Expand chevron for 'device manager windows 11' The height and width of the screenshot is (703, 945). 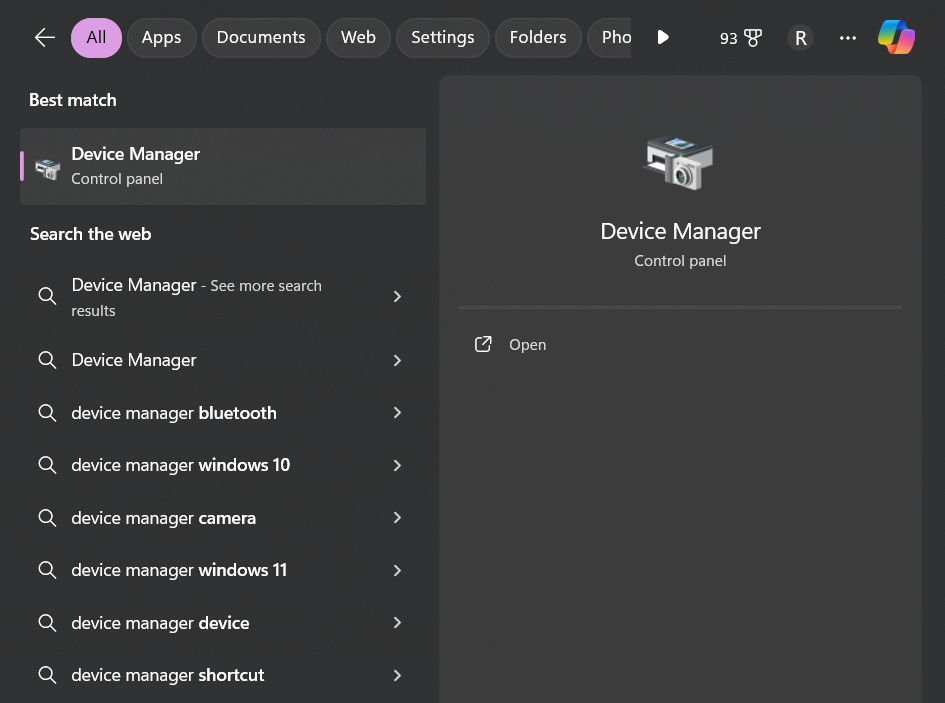397,570
